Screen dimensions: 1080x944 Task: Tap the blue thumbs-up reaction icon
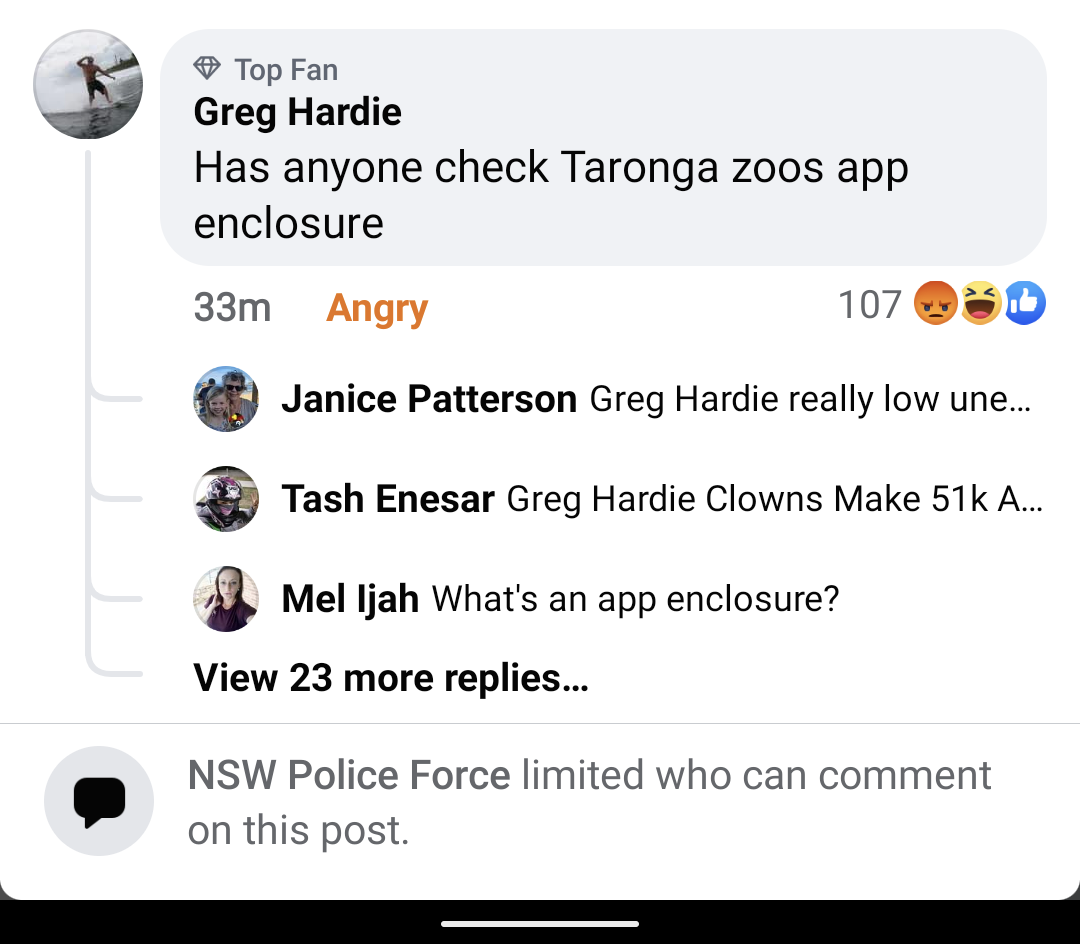(x=1024, y=304)
